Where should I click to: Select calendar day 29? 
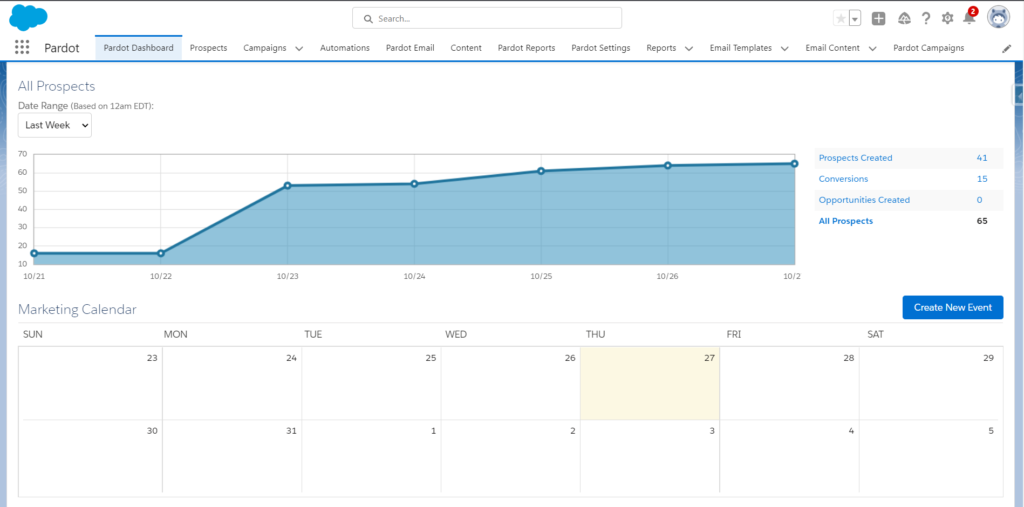click(x=929, y=383)
